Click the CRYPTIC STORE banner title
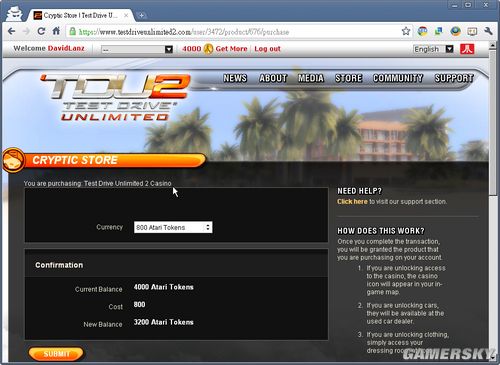This screenshot has height=365, width=500. click(x=75, y=160)
